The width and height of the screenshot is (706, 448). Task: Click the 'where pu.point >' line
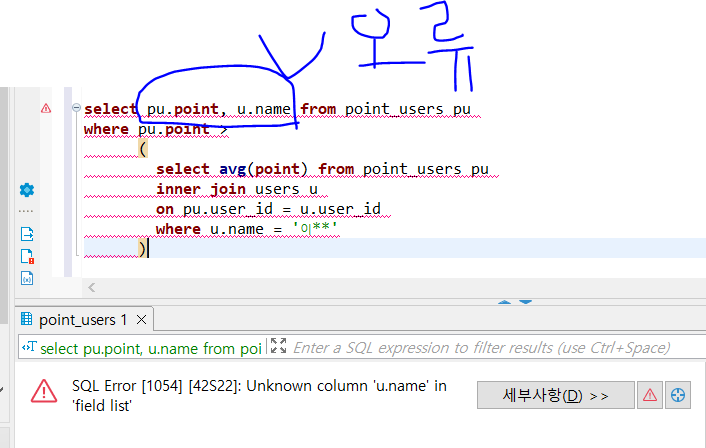coord(156,130)
